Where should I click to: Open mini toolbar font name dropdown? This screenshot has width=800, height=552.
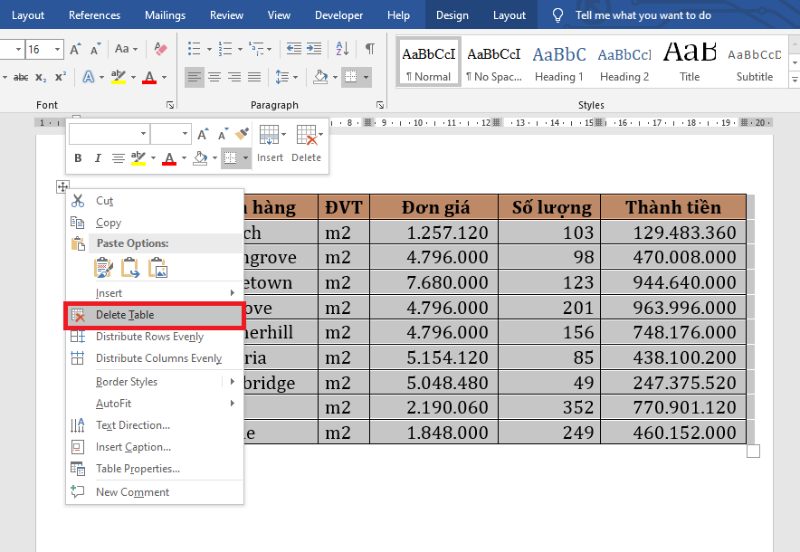[x=143, y=134]
